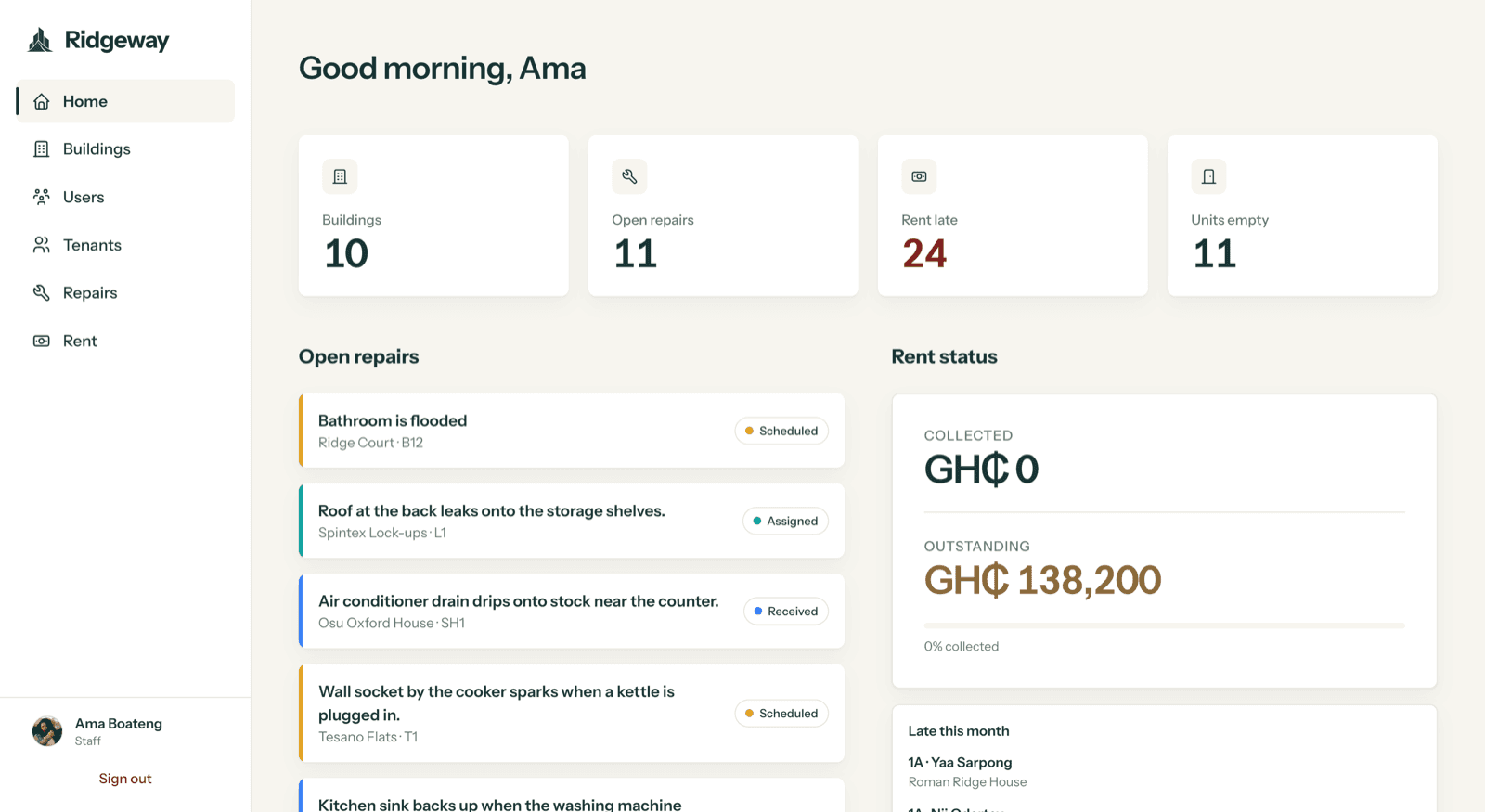Click the Buildings count 10
The image size is (1485, 812).
(x=346, y=253)
